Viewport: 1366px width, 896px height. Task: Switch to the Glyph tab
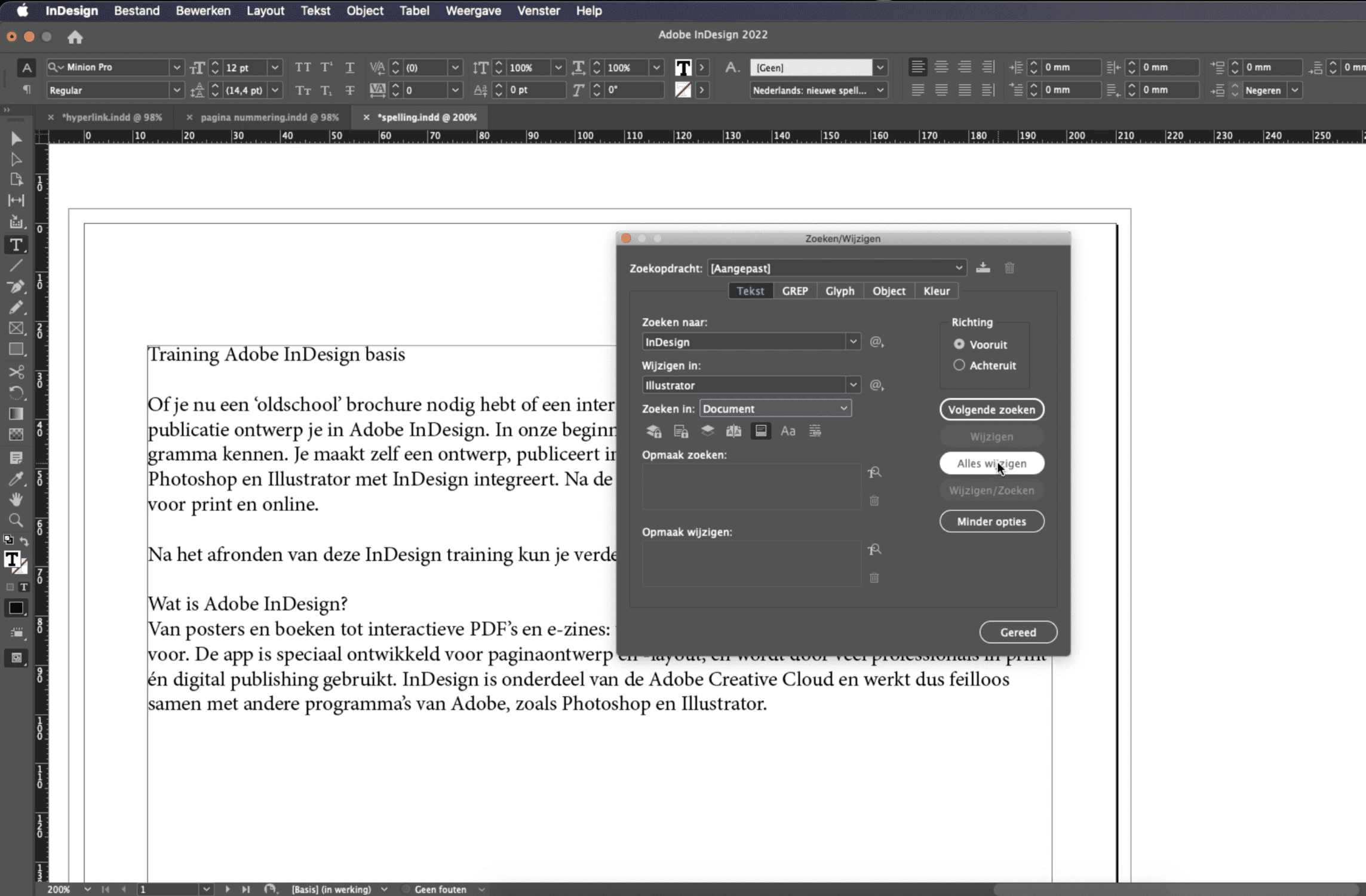(x=839, y=291)
